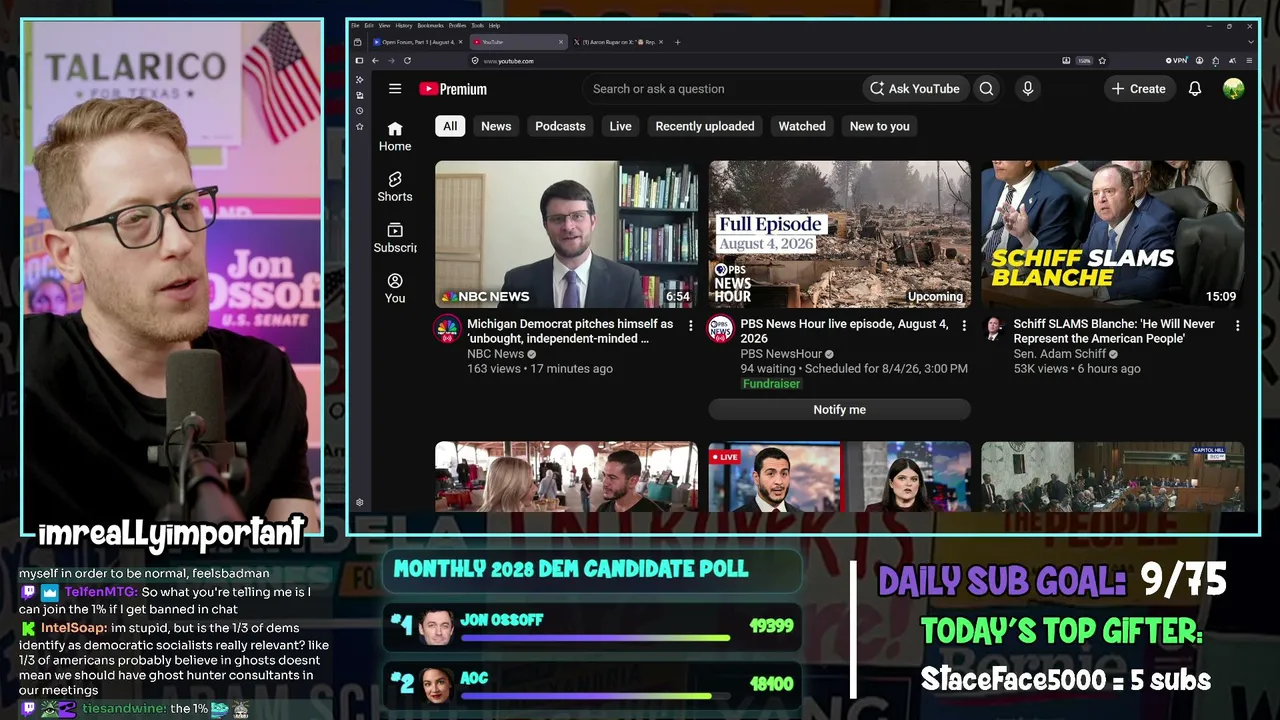Open the File menu in menu bar
The image size is (1280, 720).
[355, 25]
